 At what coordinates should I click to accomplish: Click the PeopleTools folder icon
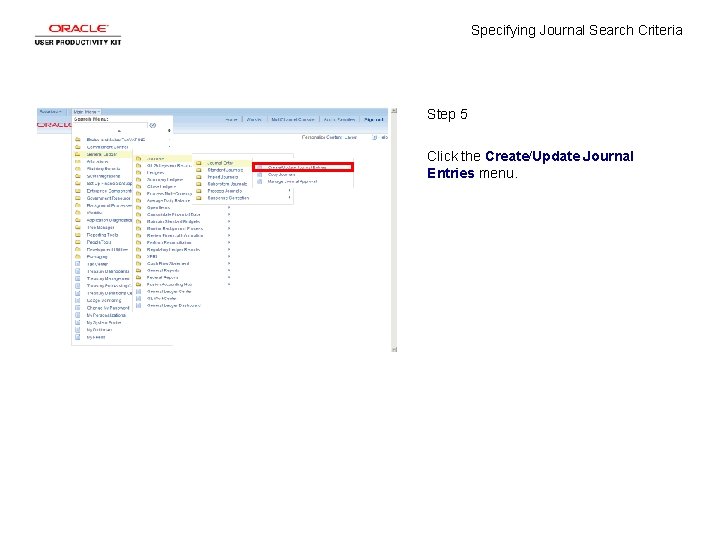point(78,242)
